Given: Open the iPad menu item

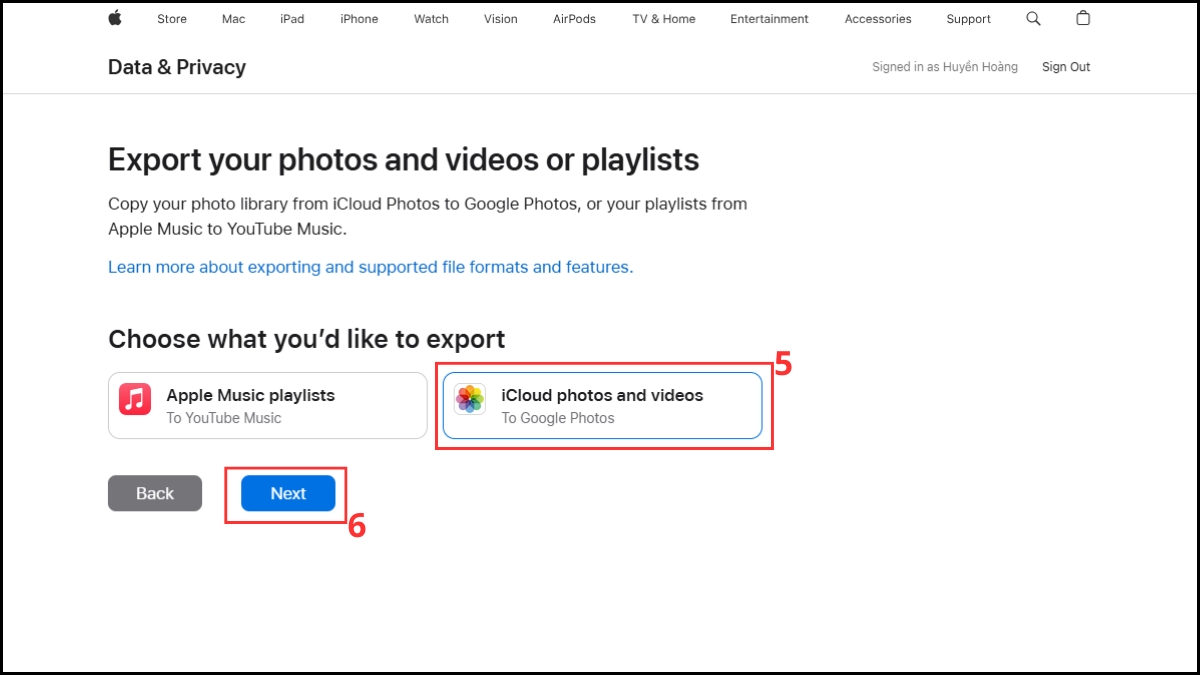Looking at the screenshot, I should point(292,19).
